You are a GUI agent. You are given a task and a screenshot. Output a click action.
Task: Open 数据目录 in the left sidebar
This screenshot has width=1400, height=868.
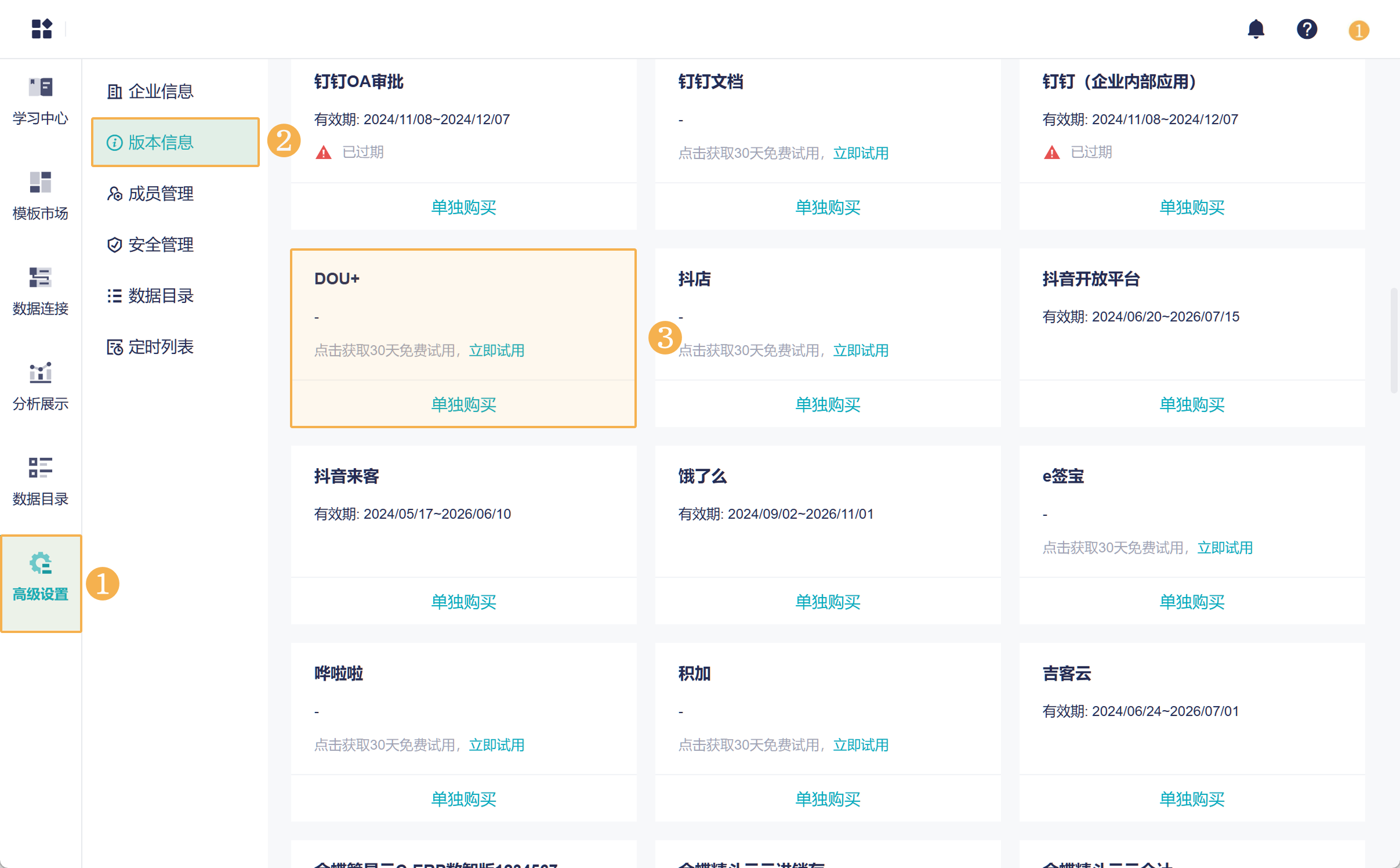click(x=41, y=482)
